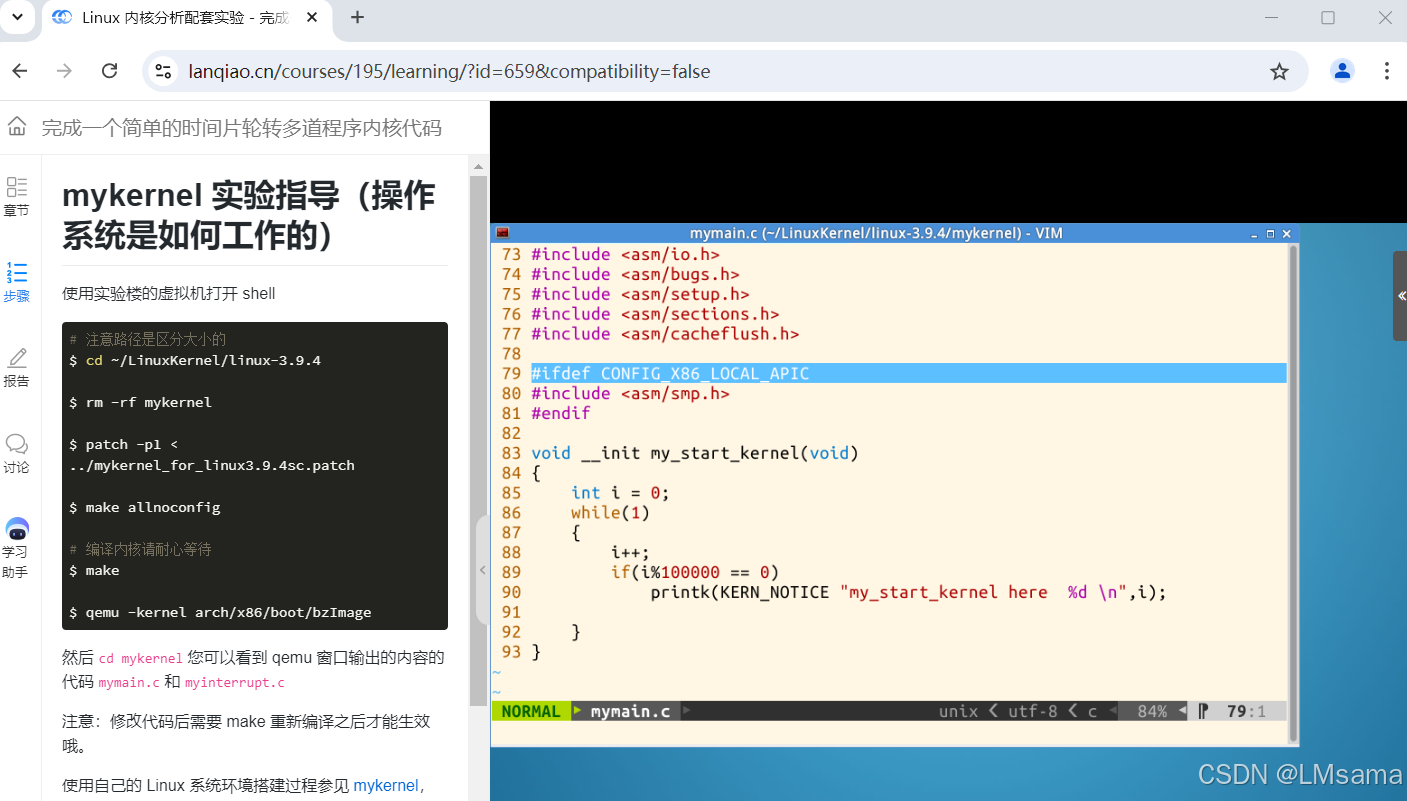Open the site information icon in the address bar
This screenshot has width=1407, height=801.
[x=163, y=71]
